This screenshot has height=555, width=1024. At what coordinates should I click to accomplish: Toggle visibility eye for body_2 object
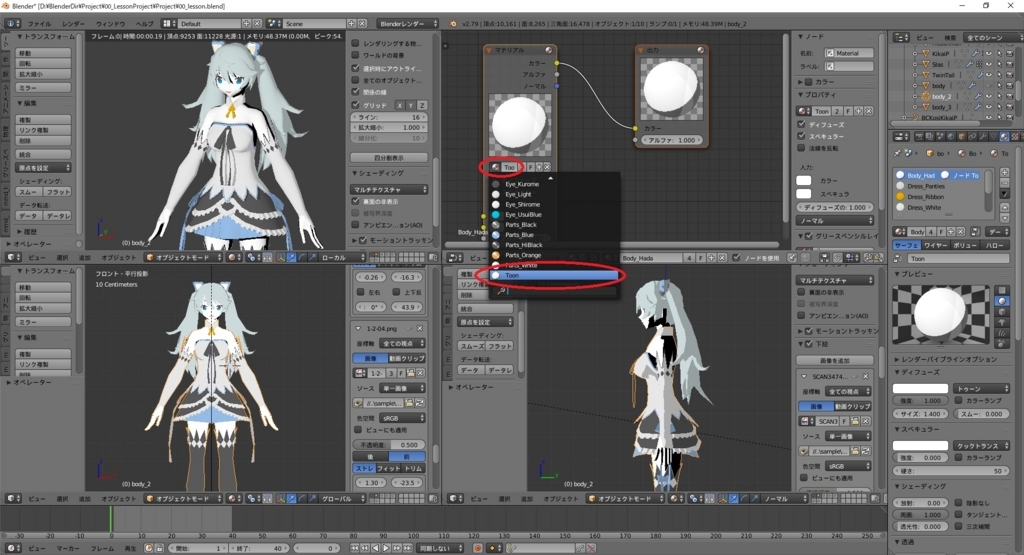point(989,96)
